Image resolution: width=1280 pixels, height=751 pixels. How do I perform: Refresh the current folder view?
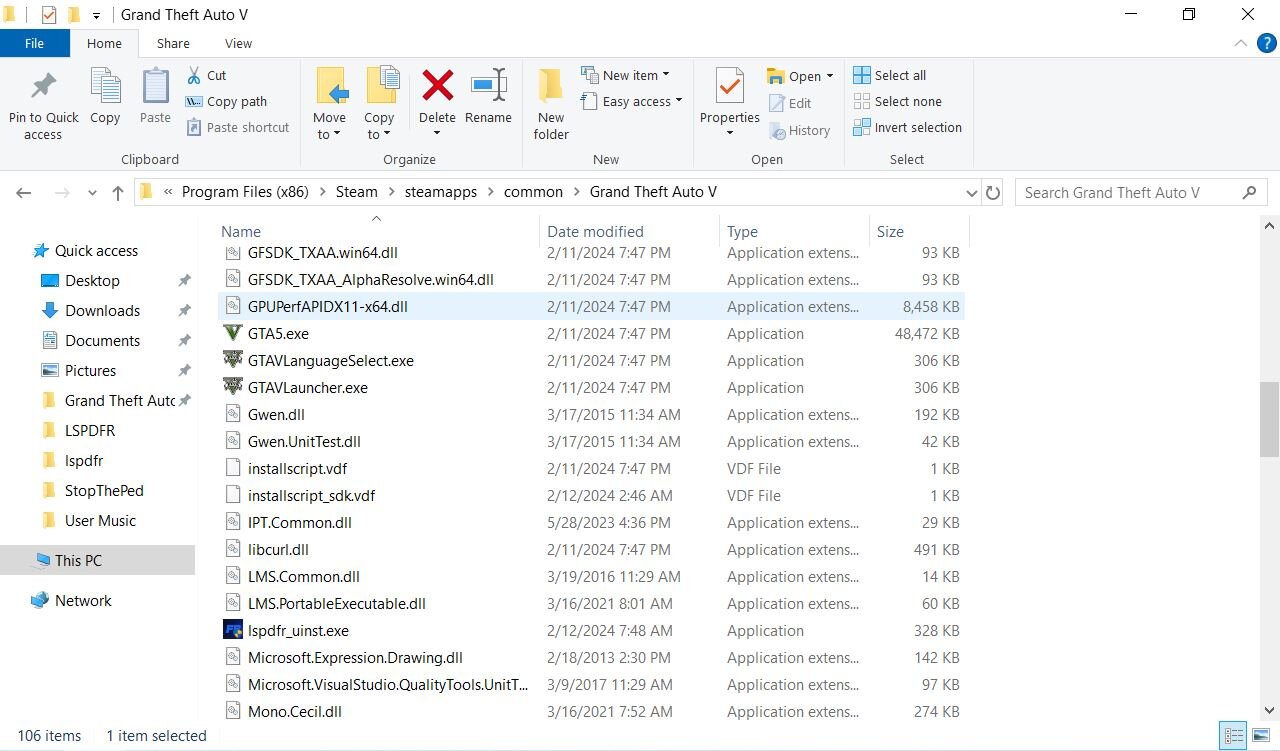993,193
